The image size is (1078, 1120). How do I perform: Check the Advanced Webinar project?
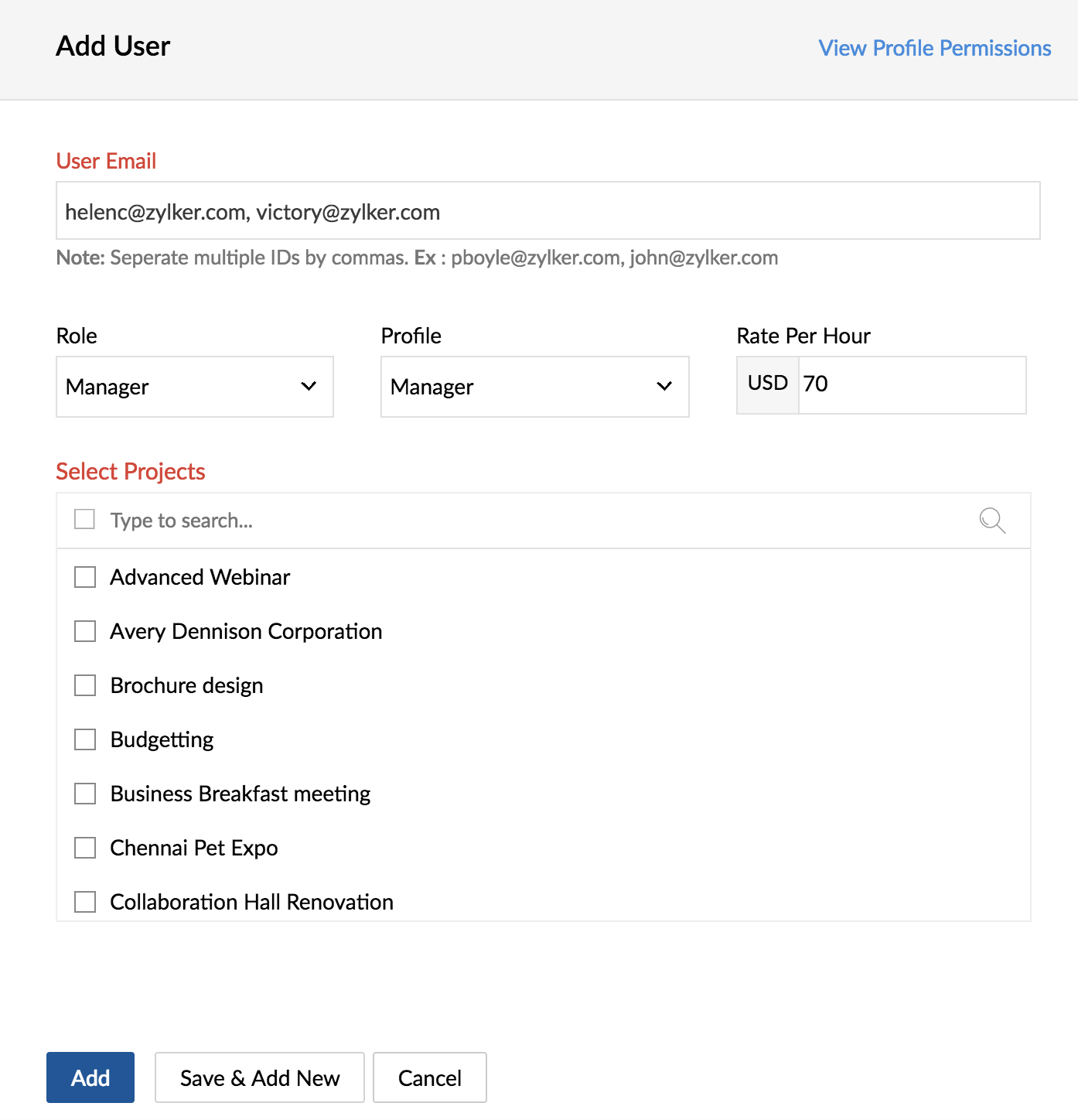click(85, 577)
